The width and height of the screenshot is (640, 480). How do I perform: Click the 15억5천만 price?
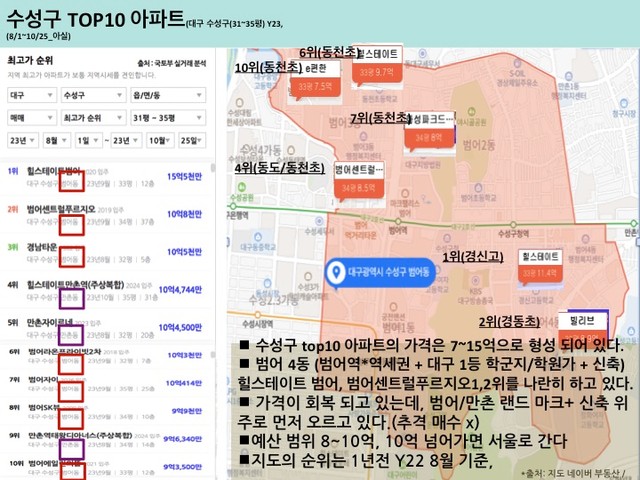184,177
